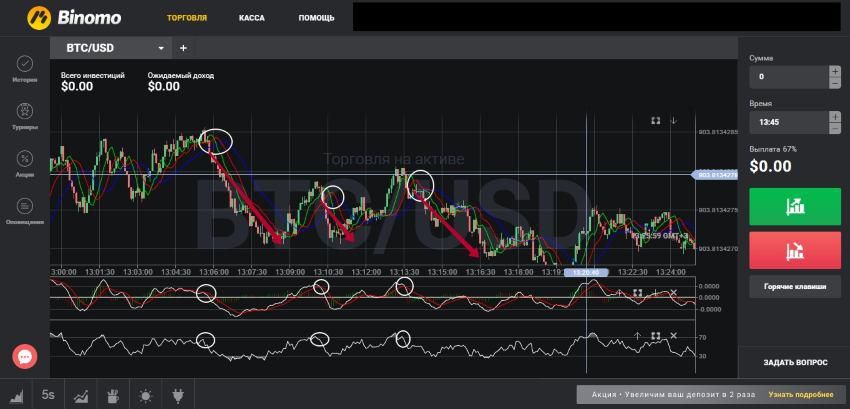Toggle light theme sun icon

pos(145,395)
